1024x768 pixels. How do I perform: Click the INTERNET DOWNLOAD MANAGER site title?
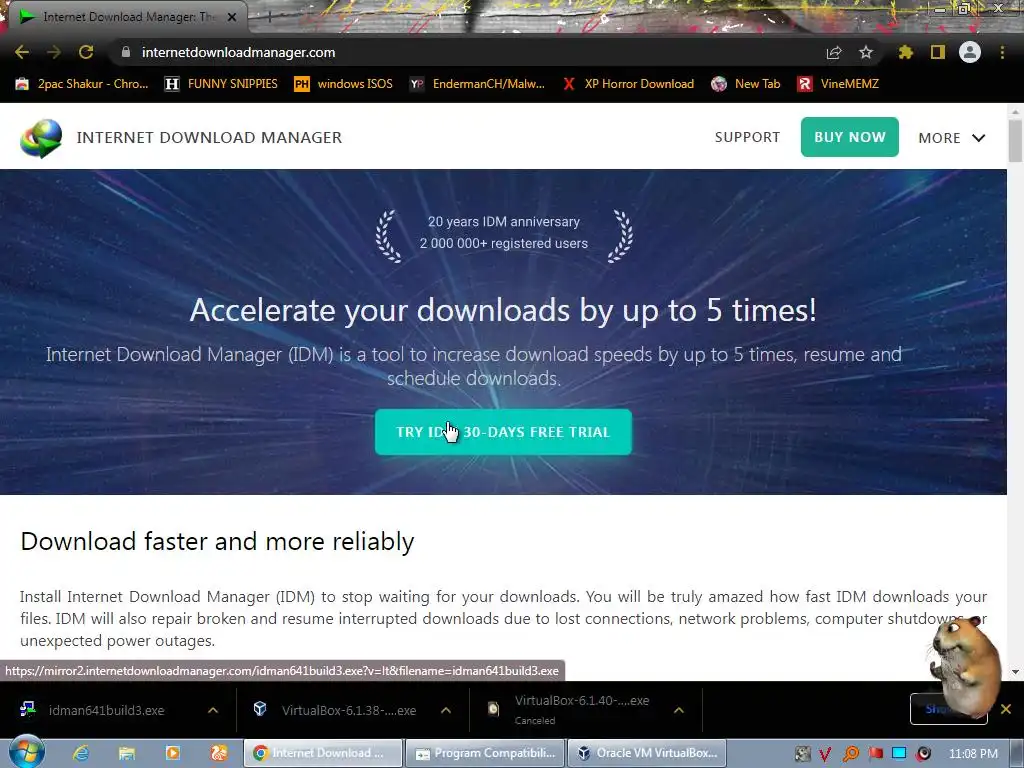pyautogui.click(x=209, y=137)
